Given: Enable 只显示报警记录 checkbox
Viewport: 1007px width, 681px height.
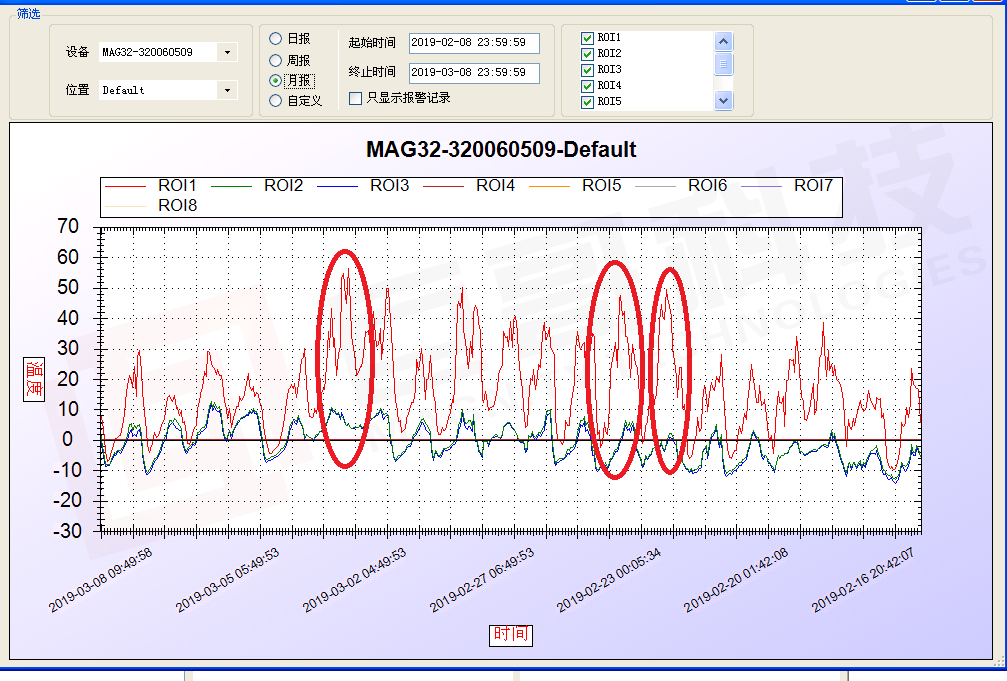Looking at the screenshot, I should (x=355, y=98).
